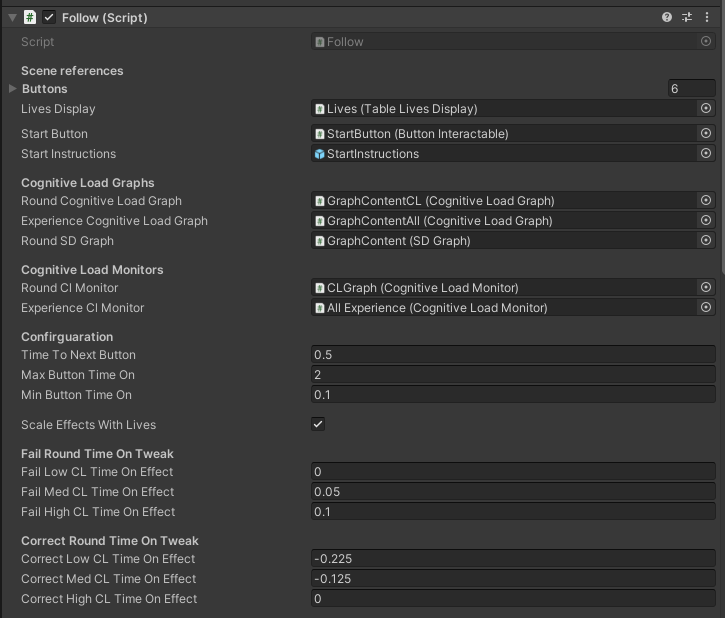Open the object picker for Round Cognitive Load Graph
This screenshot has height=618, width=725.
[x=705, y=200]
